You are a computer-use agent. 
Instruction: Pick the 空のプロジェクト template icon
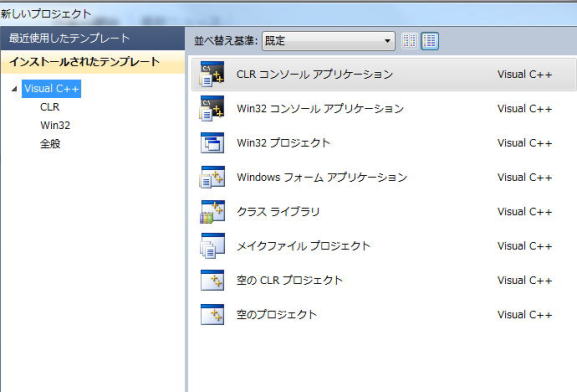pos(212,314)
